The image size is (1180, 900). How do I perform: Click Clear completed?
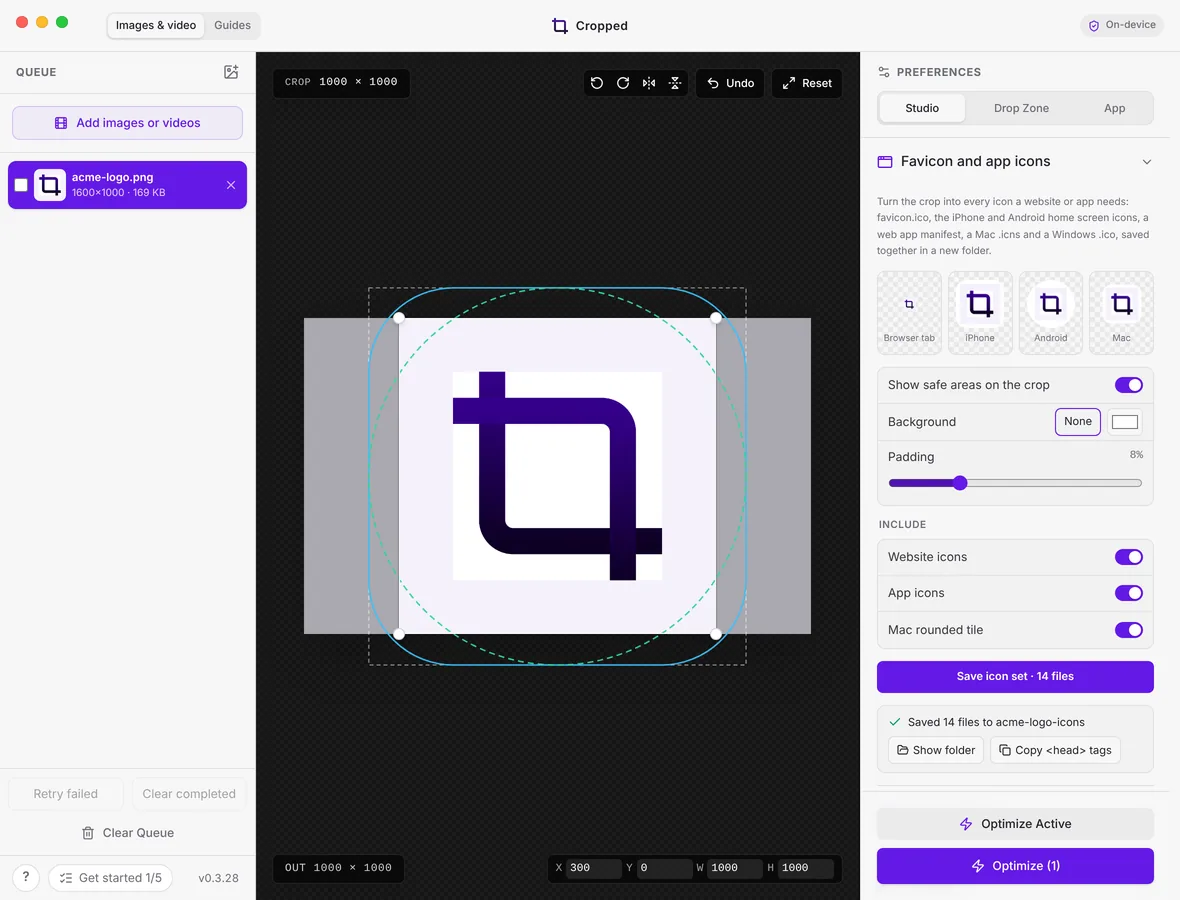[189, 794]
